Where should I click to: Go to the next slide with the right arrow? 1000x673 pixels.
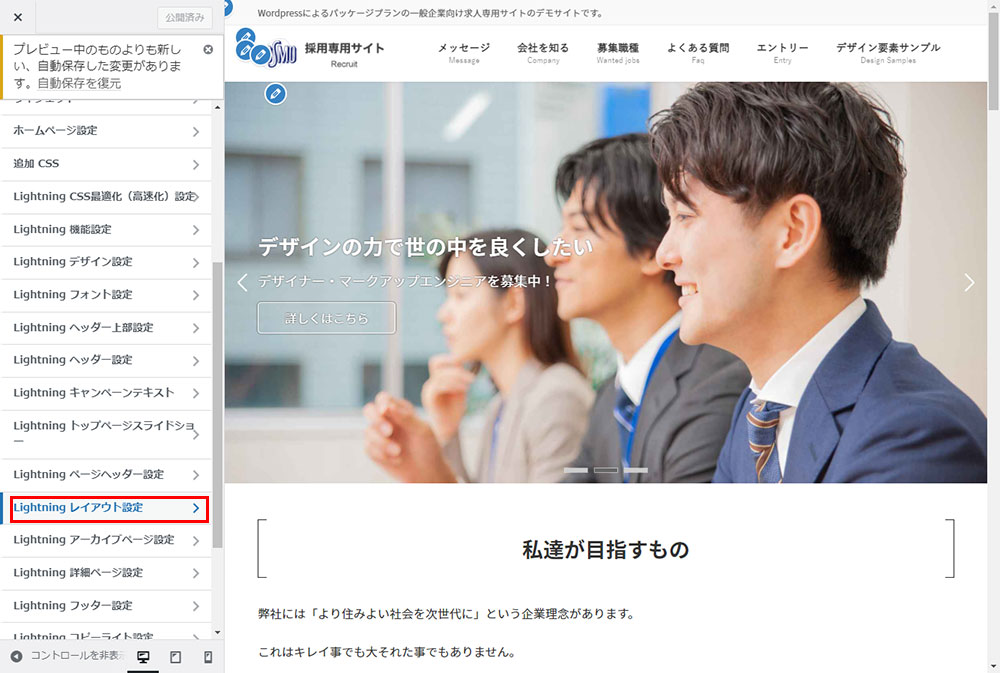click(x=968, y=283)
